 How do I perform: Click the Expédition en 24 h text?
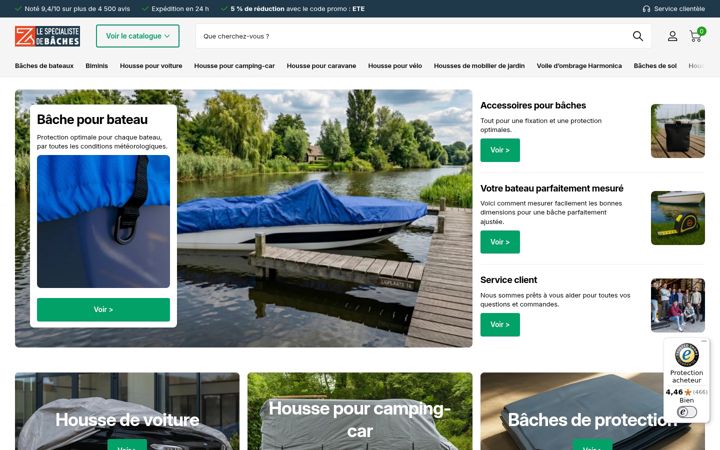pos(180,9)
